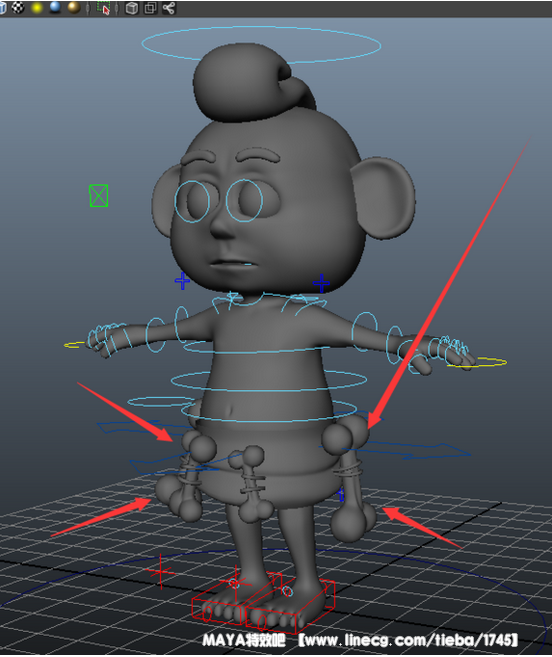Select the wide yellow circle at the outstretched hand
Image resolution: width=552 pixels, height=657 pixels.
(x=478, y=362)
